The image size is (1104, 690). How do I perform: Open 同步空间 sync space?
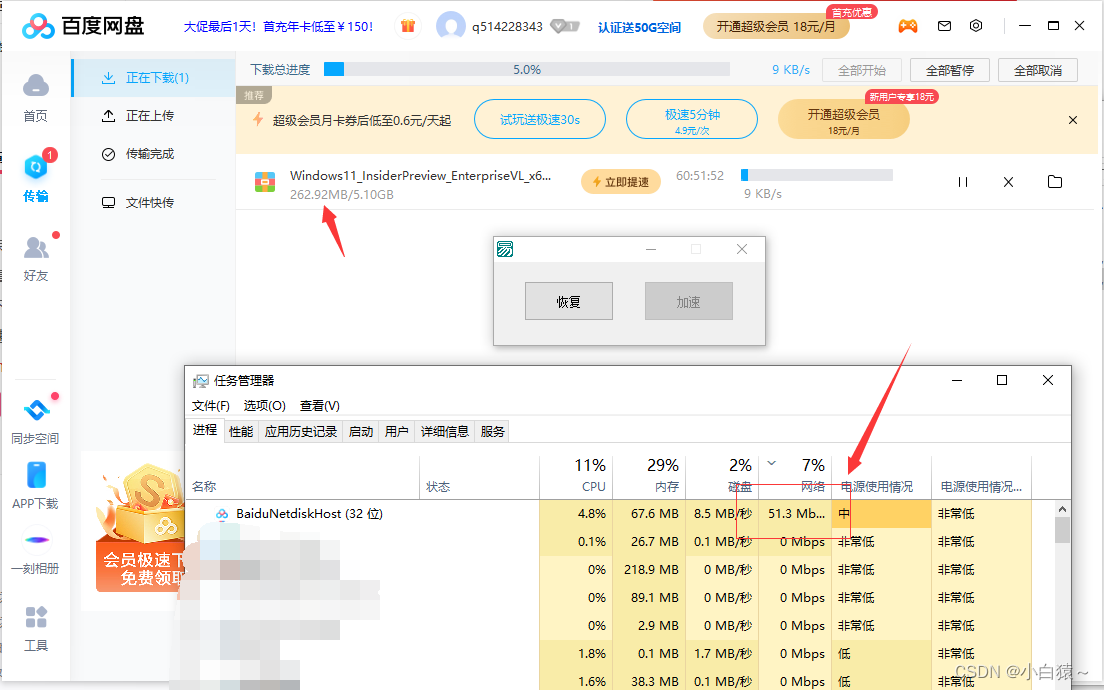click(35, 420)
